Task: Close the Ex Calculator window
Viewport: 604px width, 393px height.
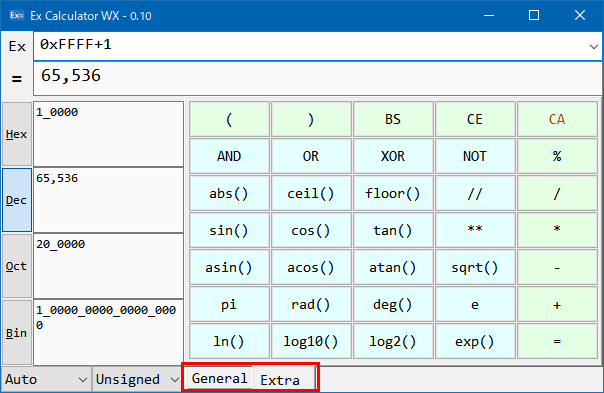Action: pyautogui.click(x=580, y=15)
